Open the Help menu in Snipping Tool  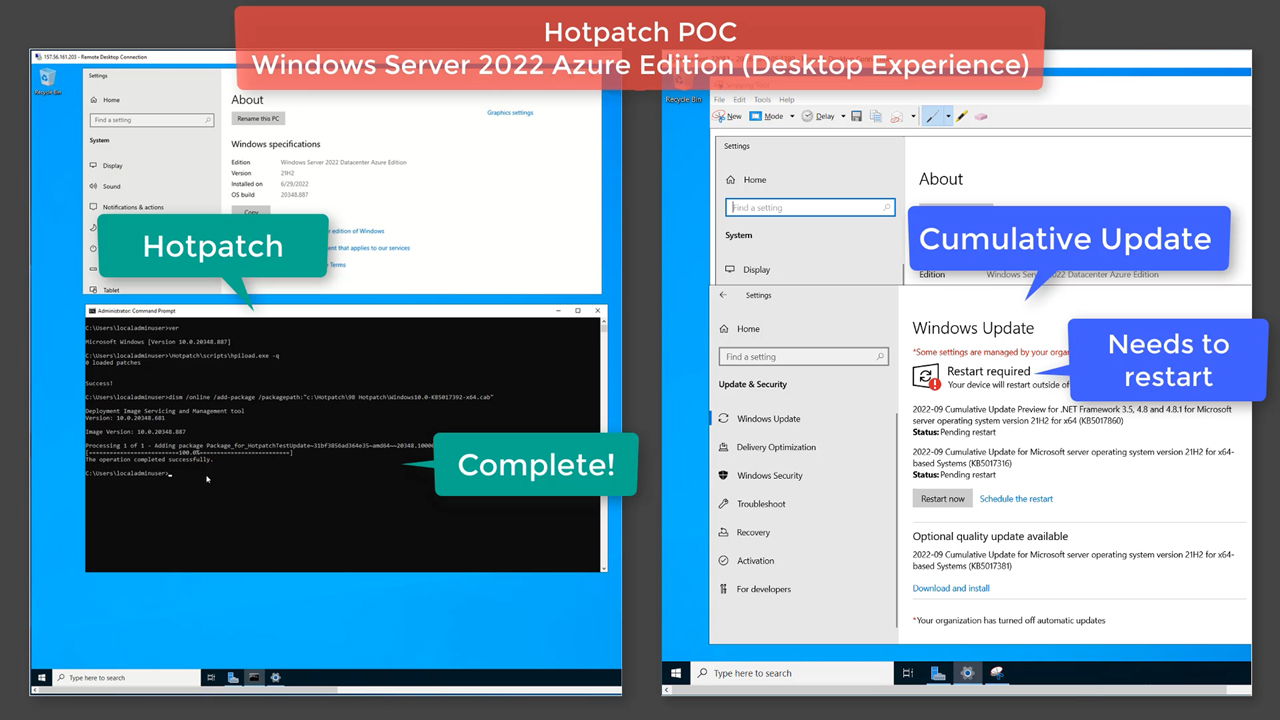[x=787, y=100]
